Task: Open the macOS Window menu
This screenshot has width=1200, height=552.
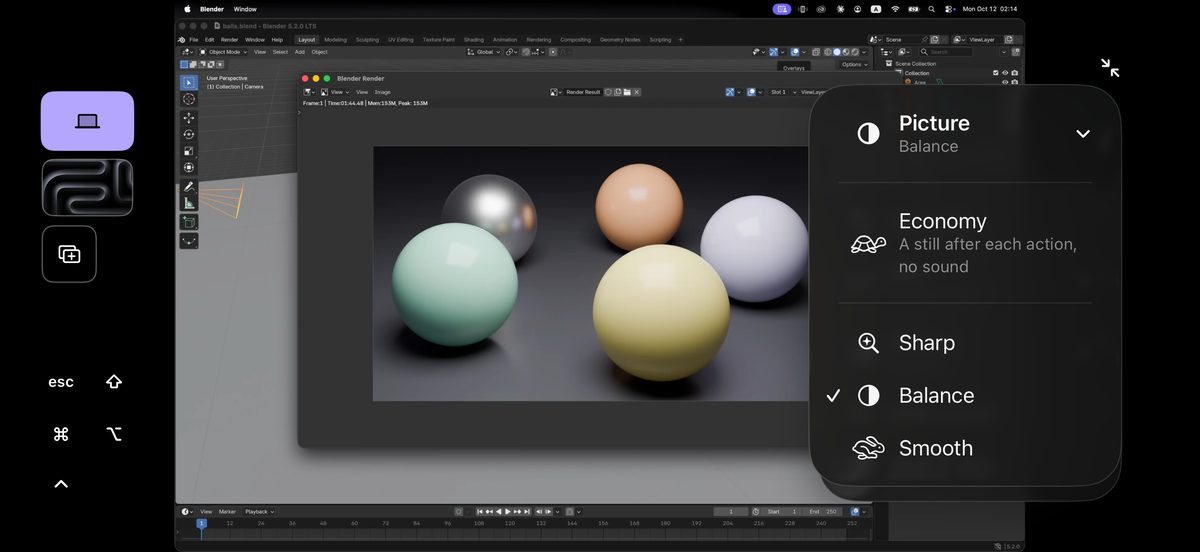Action: 245,9
